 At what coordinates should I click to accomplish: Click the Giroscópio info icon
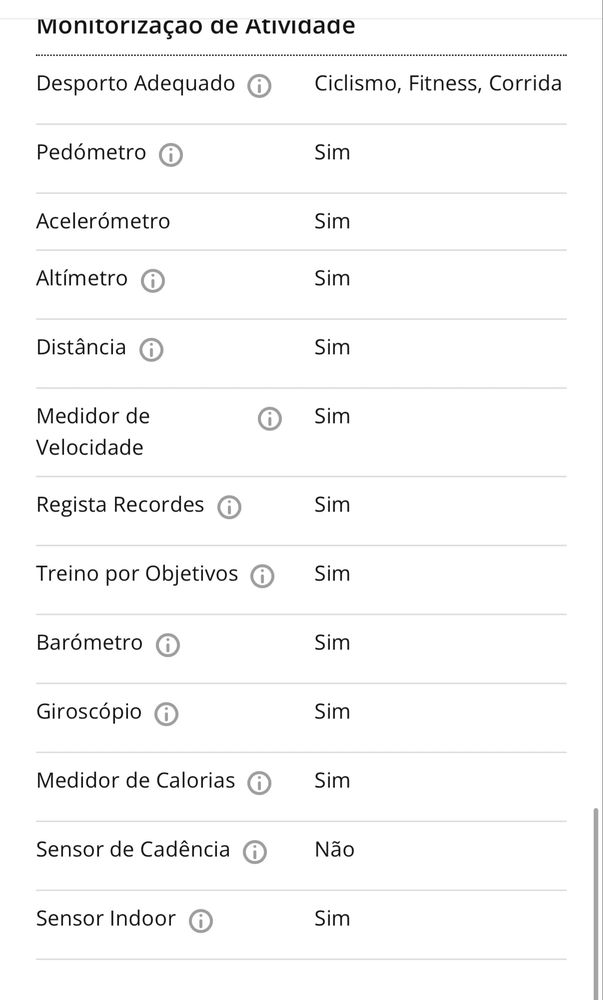tap(166, 714)
